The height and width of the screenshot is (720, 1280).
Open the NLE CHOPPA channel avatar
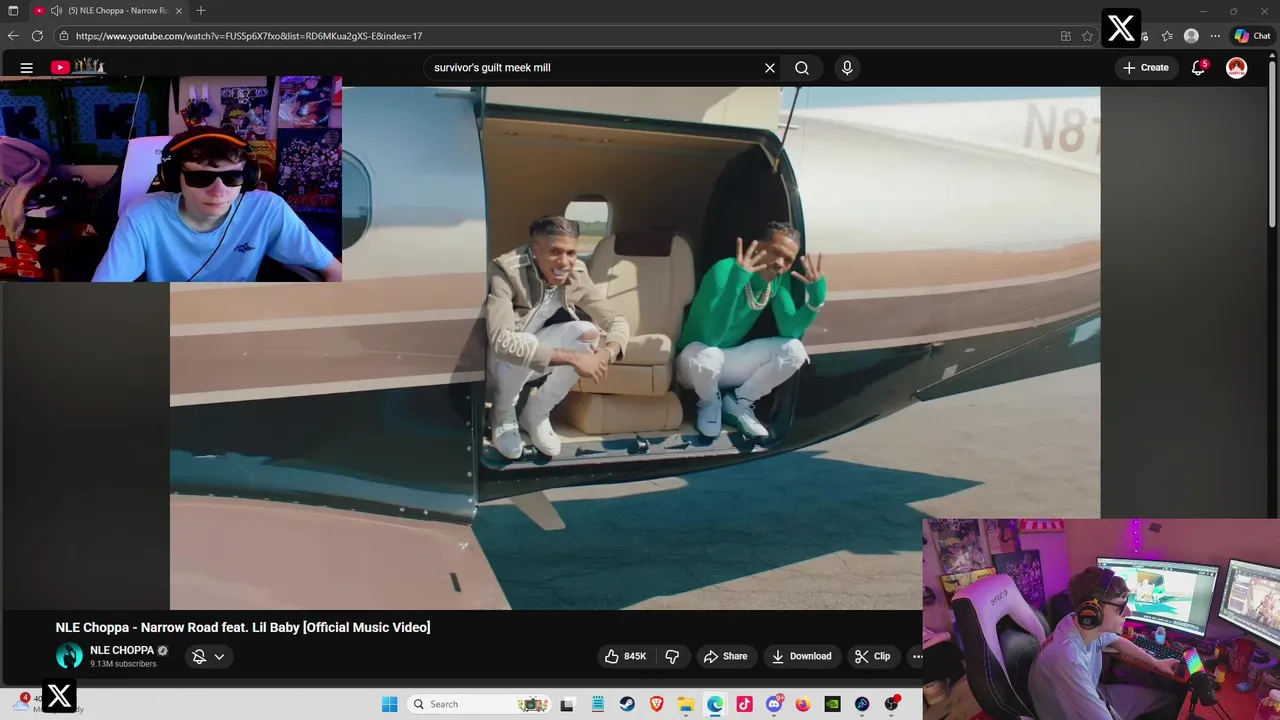(69, 656)
